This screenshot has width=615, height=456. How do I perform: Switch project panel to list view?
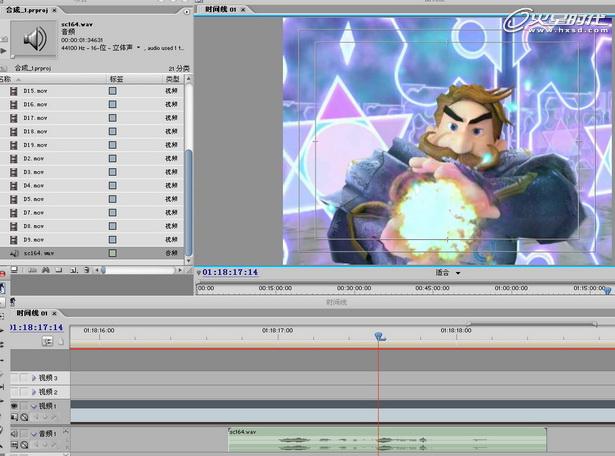(15, 270)
